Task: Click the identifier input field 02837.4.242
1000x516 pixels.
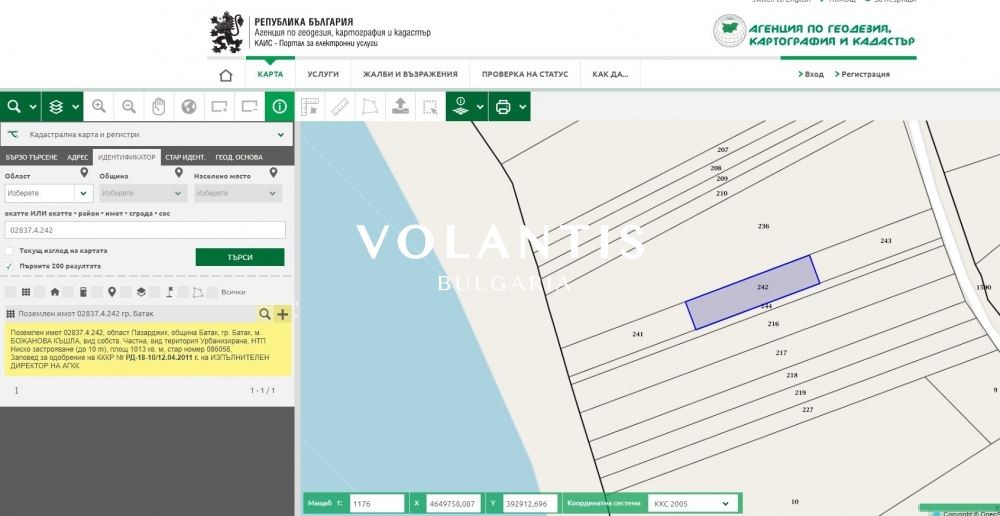Action: (145, 230)
